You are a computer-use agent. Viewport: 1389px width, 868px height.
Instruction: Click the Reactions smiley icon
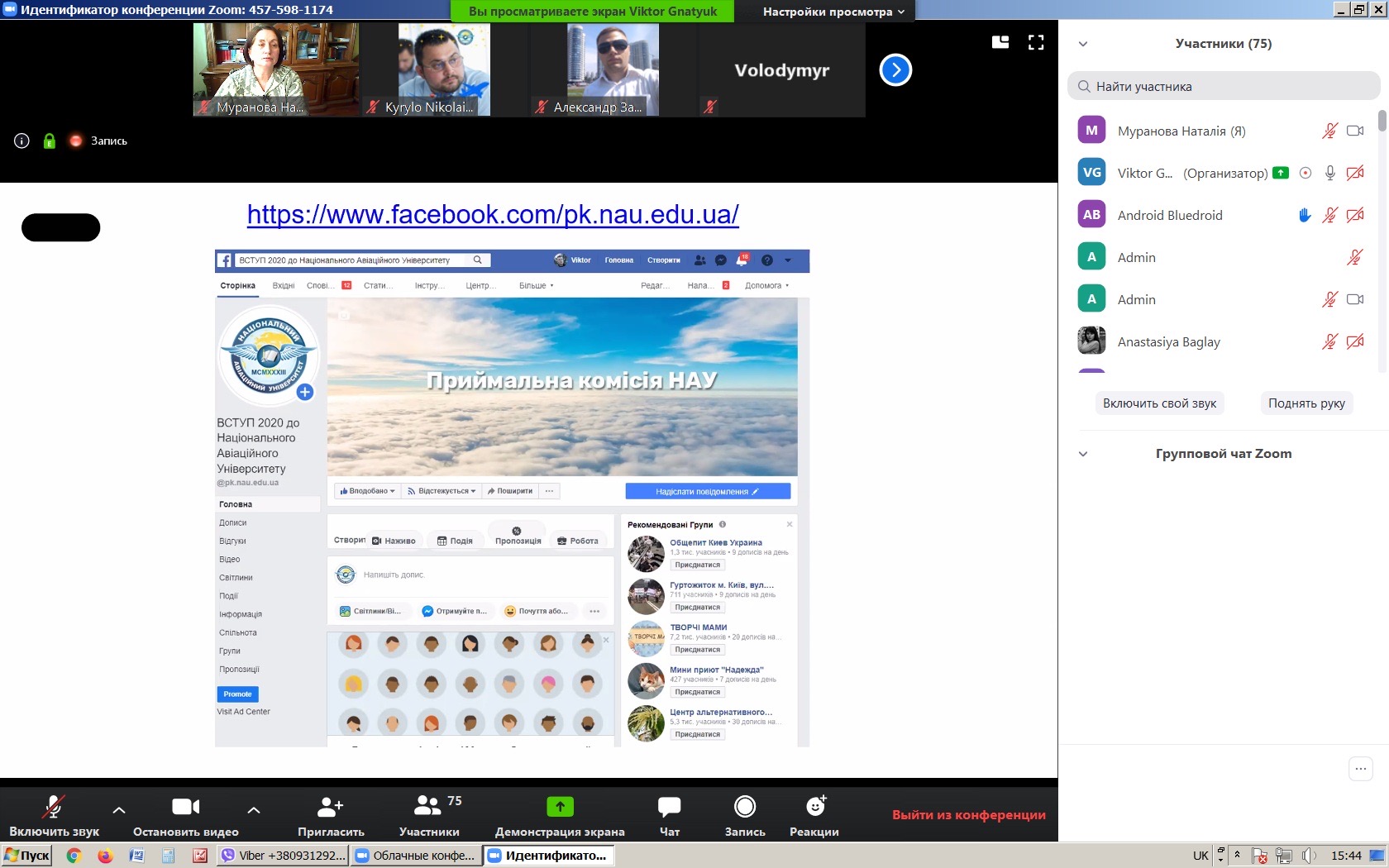click(x=815, y=806)
